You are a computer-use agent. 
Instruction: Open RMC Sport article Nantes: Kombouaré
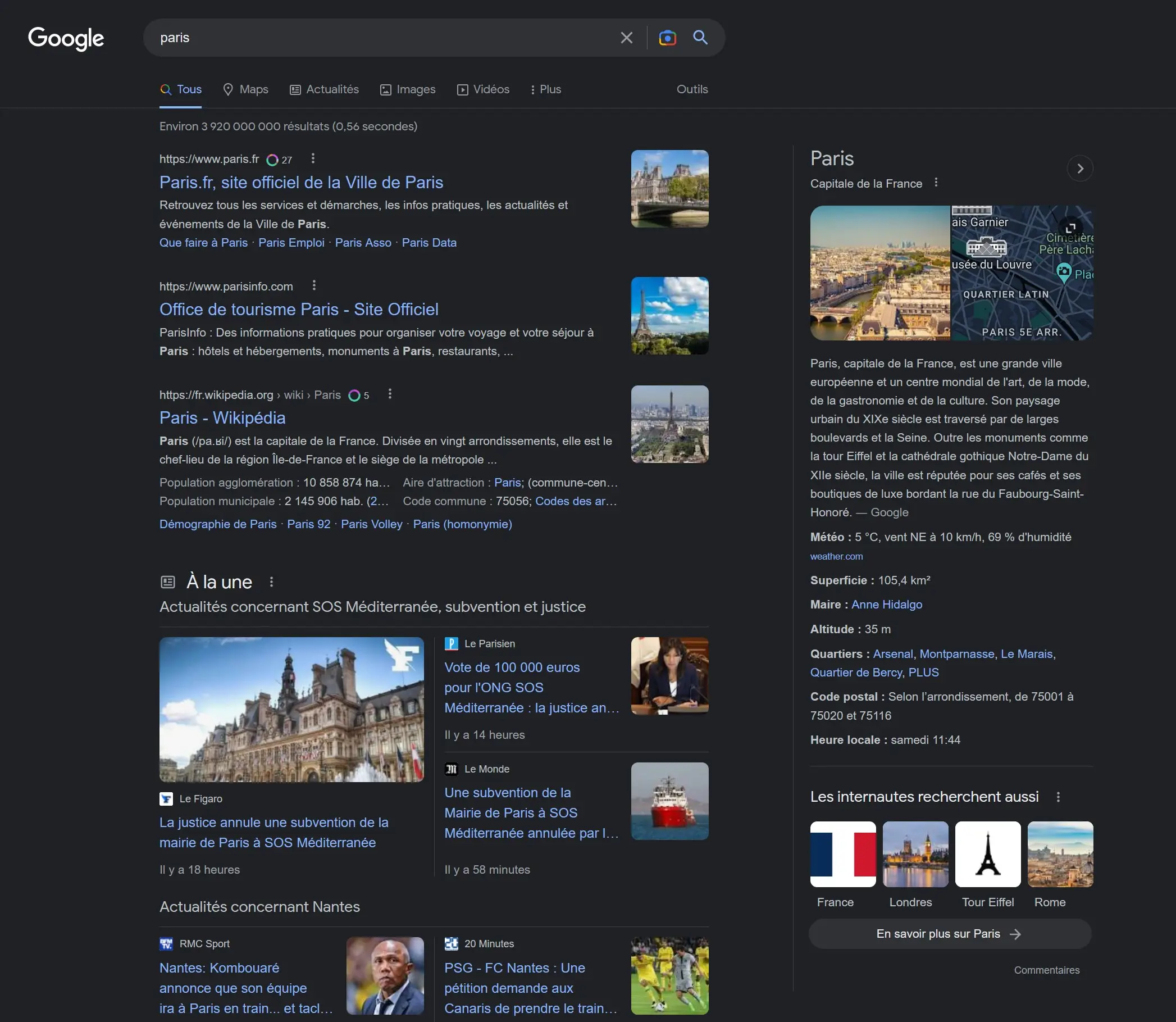tap(245, 988)
